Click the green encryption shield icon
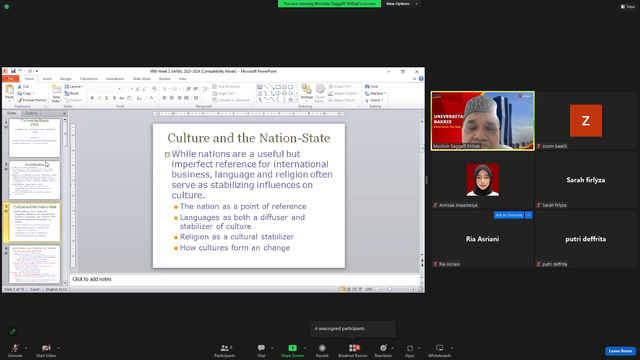 pos(7,7)
